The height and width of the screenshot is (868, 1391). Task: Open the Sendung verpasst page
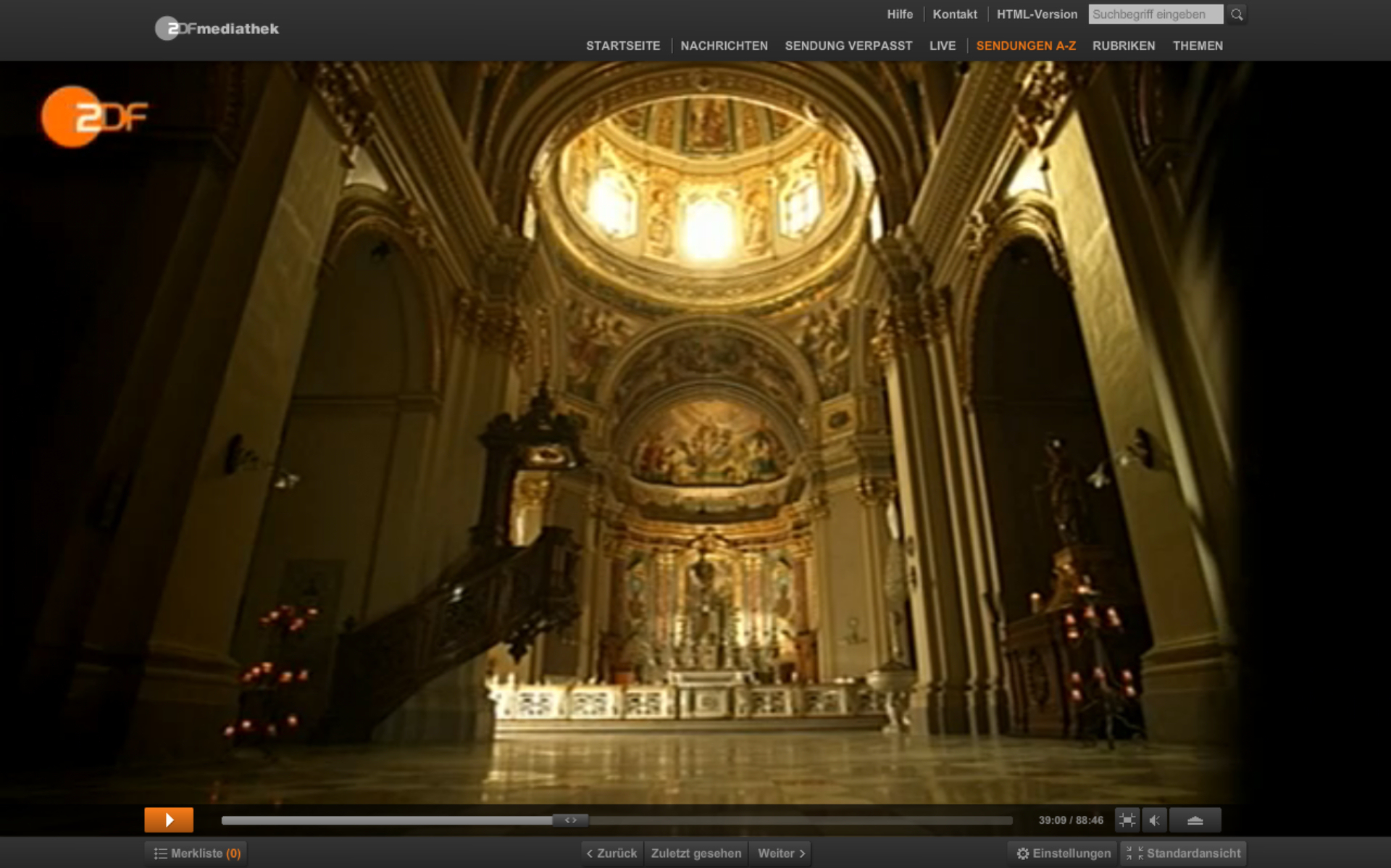point(848,46)
